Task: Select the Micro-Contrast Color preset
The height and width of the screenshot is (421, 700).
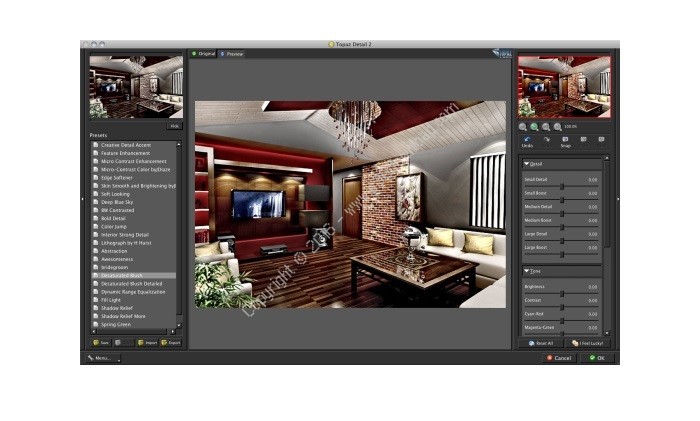Action: click(134, 170)
